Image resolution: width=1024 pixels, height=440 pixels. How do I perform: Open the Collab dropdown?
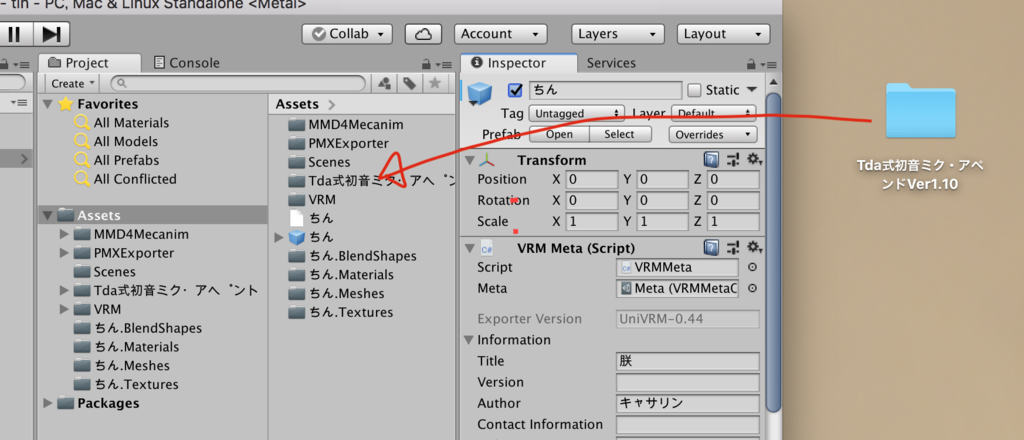347,34
